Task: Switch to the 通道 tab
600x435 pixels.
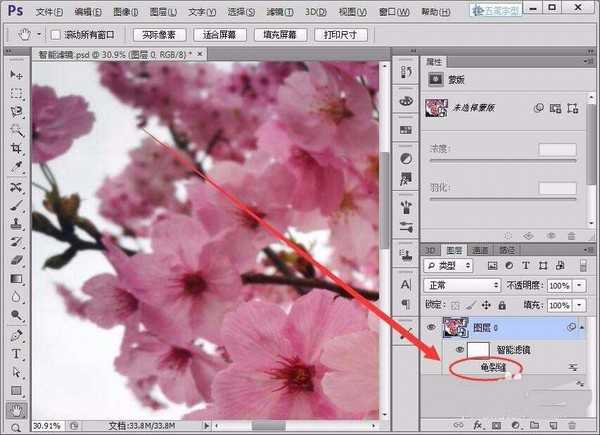Action: [480, 249]
